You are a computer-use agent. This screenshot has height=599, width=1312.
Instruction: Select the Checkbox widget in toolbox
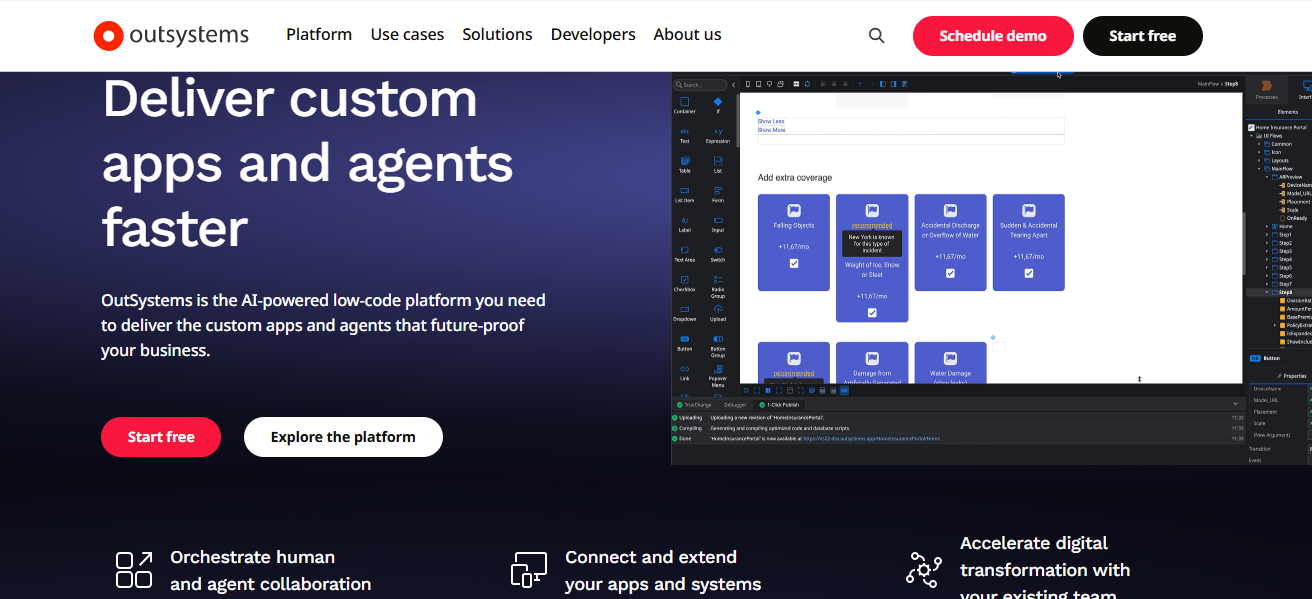(x=685, y=283)
